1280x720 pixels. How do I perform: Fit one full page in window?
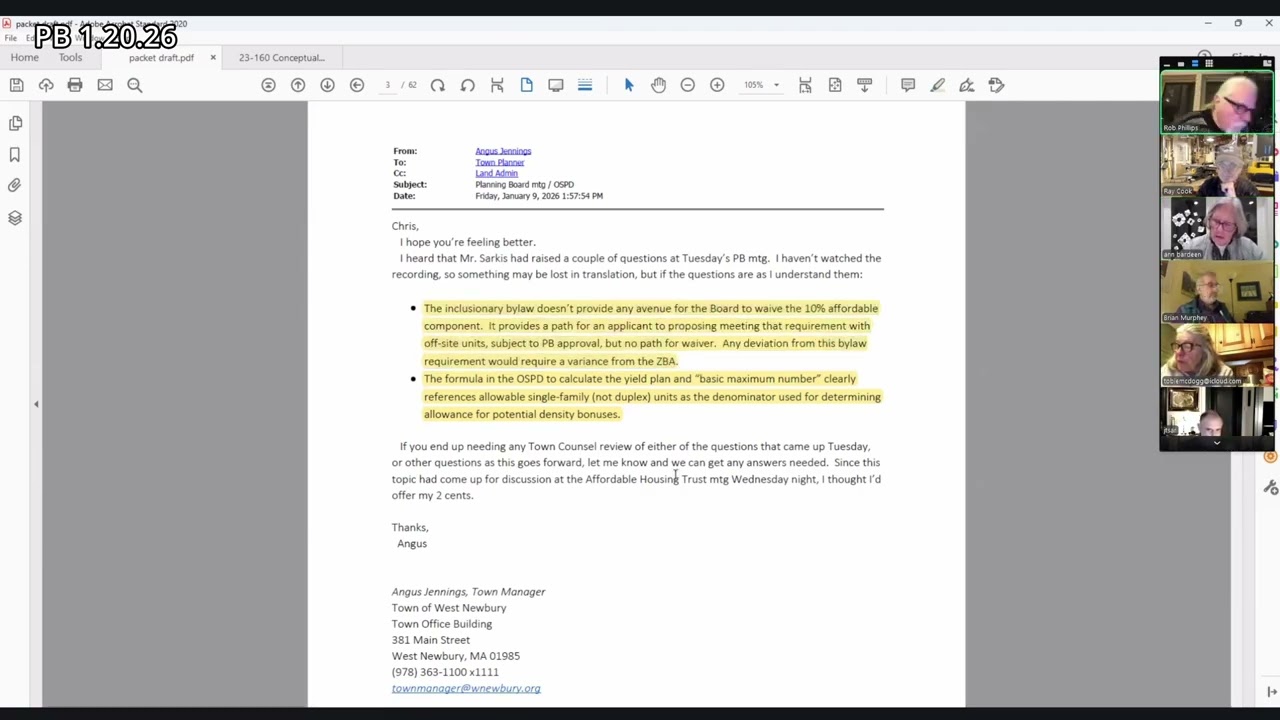coord(835,85)
